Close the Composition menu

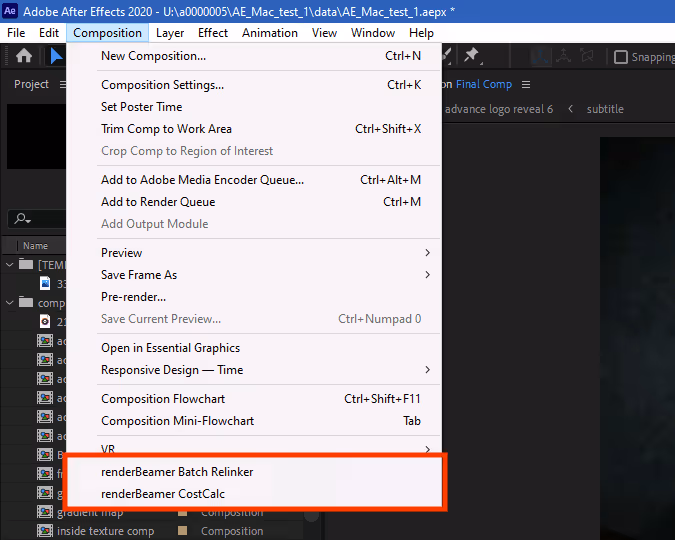107,33
